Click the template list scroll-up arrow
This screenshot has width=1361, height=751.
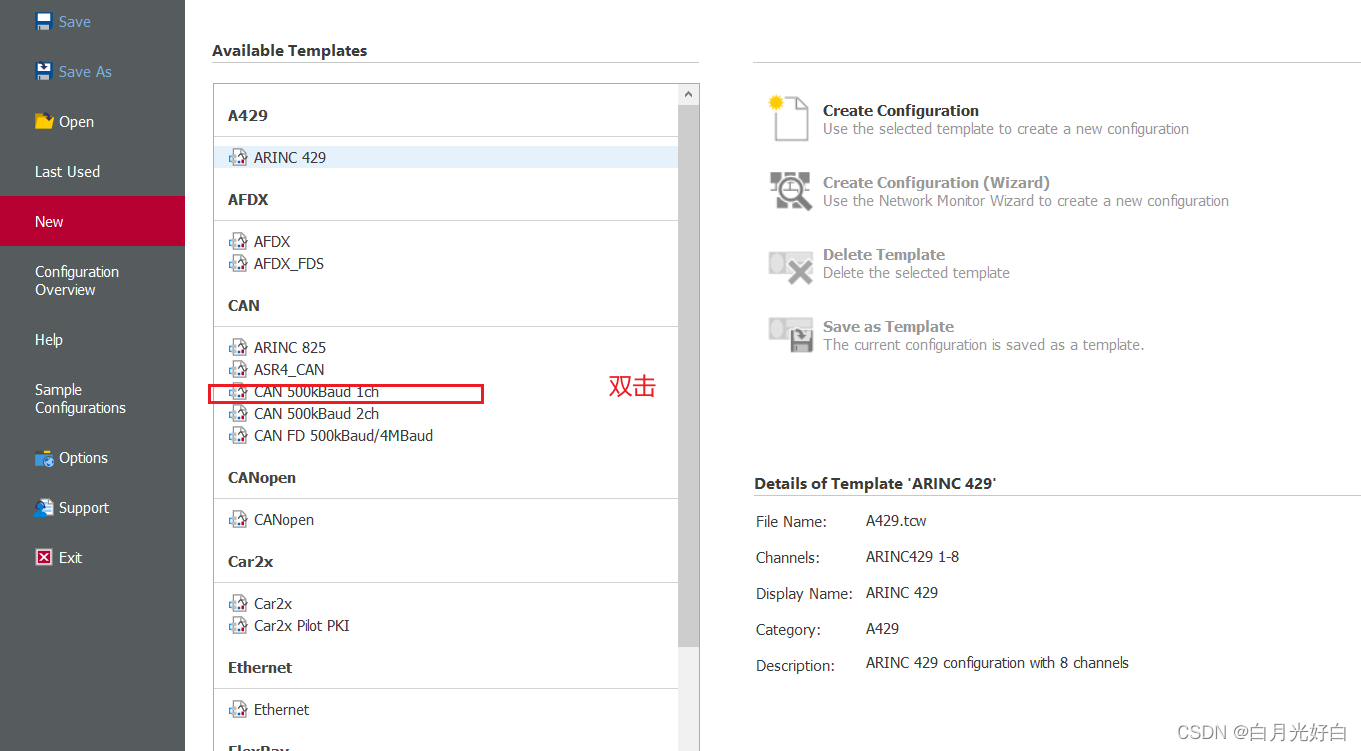click(688, 95)
